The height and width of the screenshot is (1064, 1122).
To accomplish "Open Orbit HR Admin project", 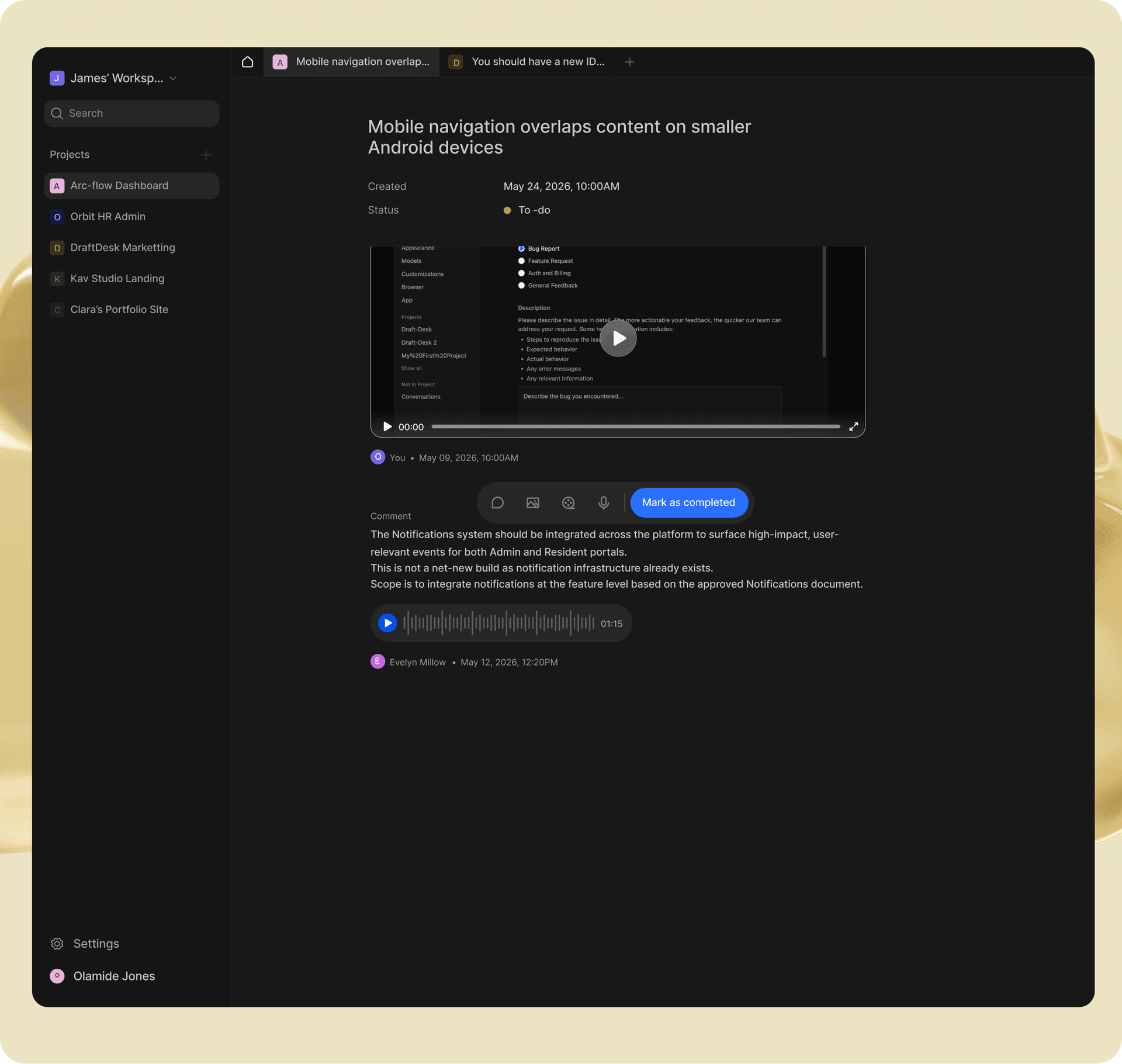I will tap(131, 217).
